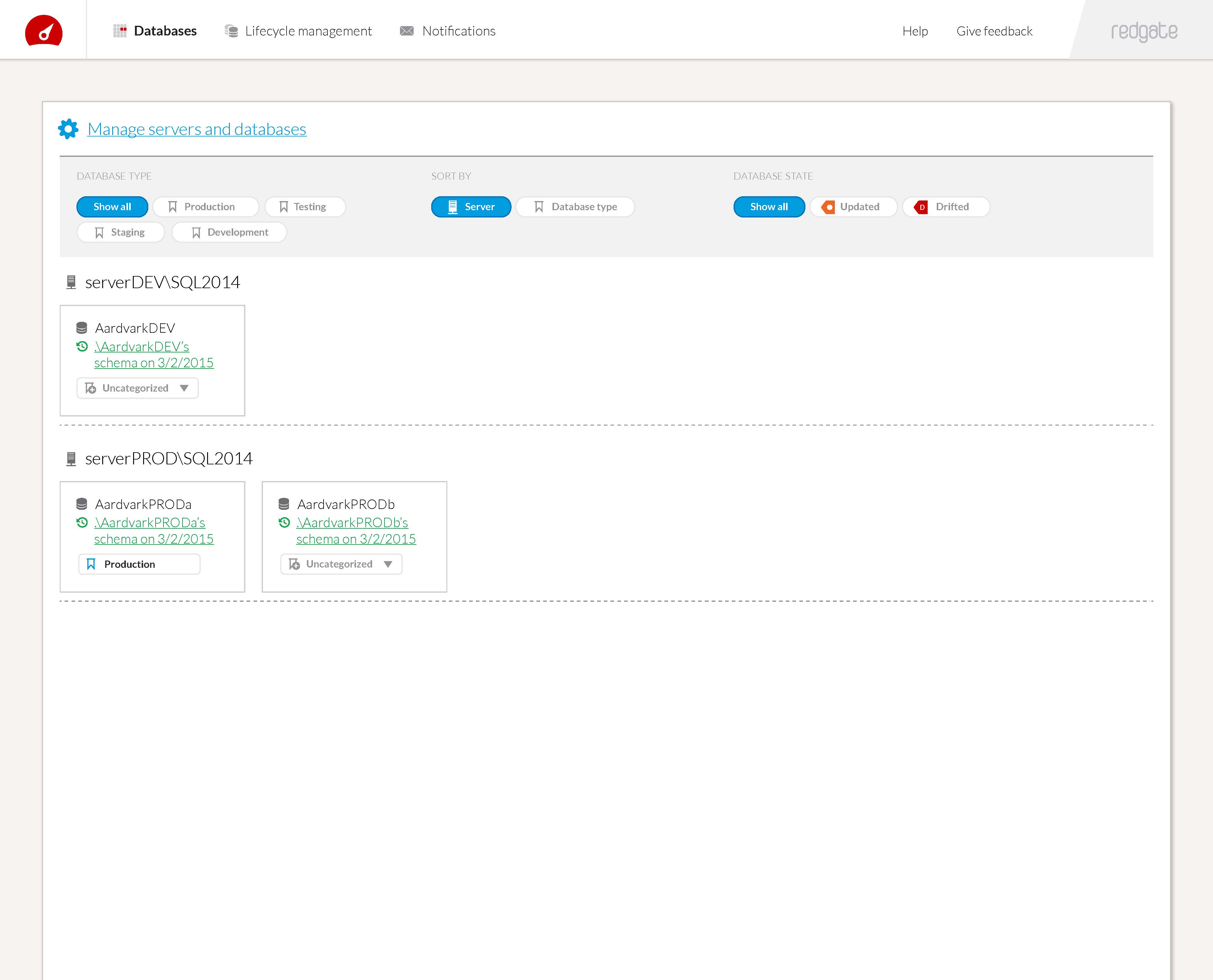This screenshot has width=1213, height=980.
Task: Open the Notifications tab
Action: click(x=448, y=31)
